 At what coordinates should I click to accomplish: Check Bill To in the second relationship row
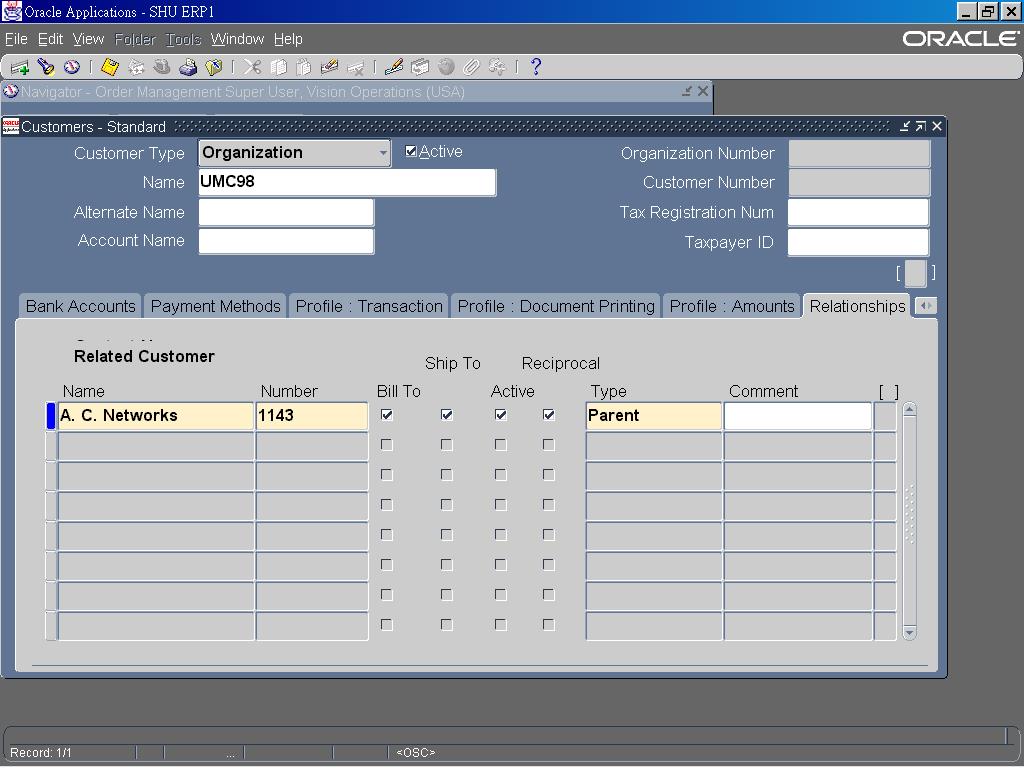(387, 445)
